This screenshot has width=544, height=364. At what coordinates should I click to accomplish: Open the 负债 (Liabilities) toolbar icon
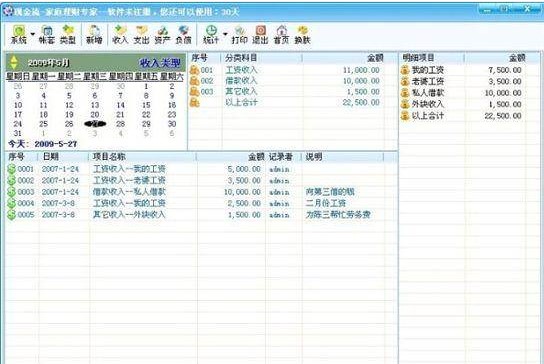[184, 35]
